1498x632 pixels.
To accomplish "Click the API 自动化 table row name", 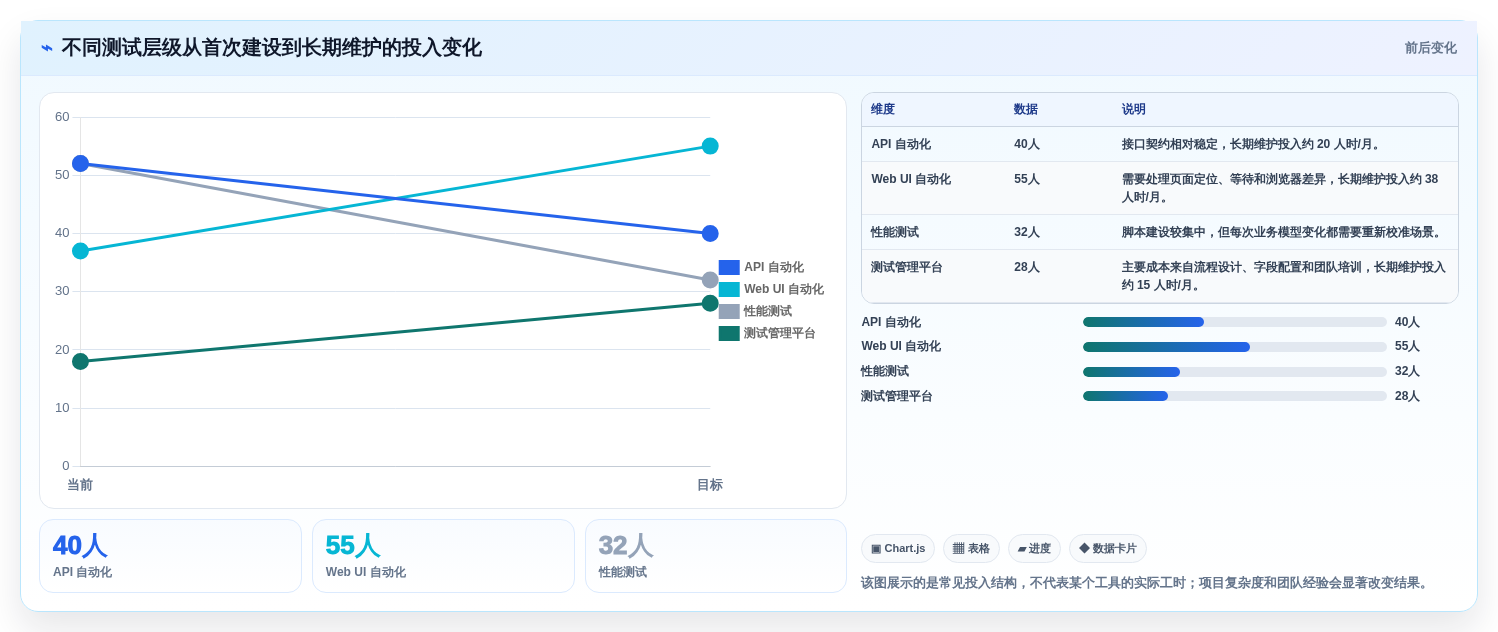I will pyautogui.click(x=901, y=144).
